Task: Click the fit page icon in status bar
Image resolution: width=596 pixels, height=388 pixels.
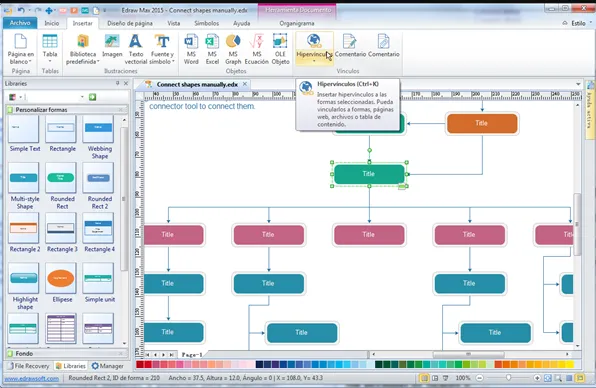Action: 547,378
